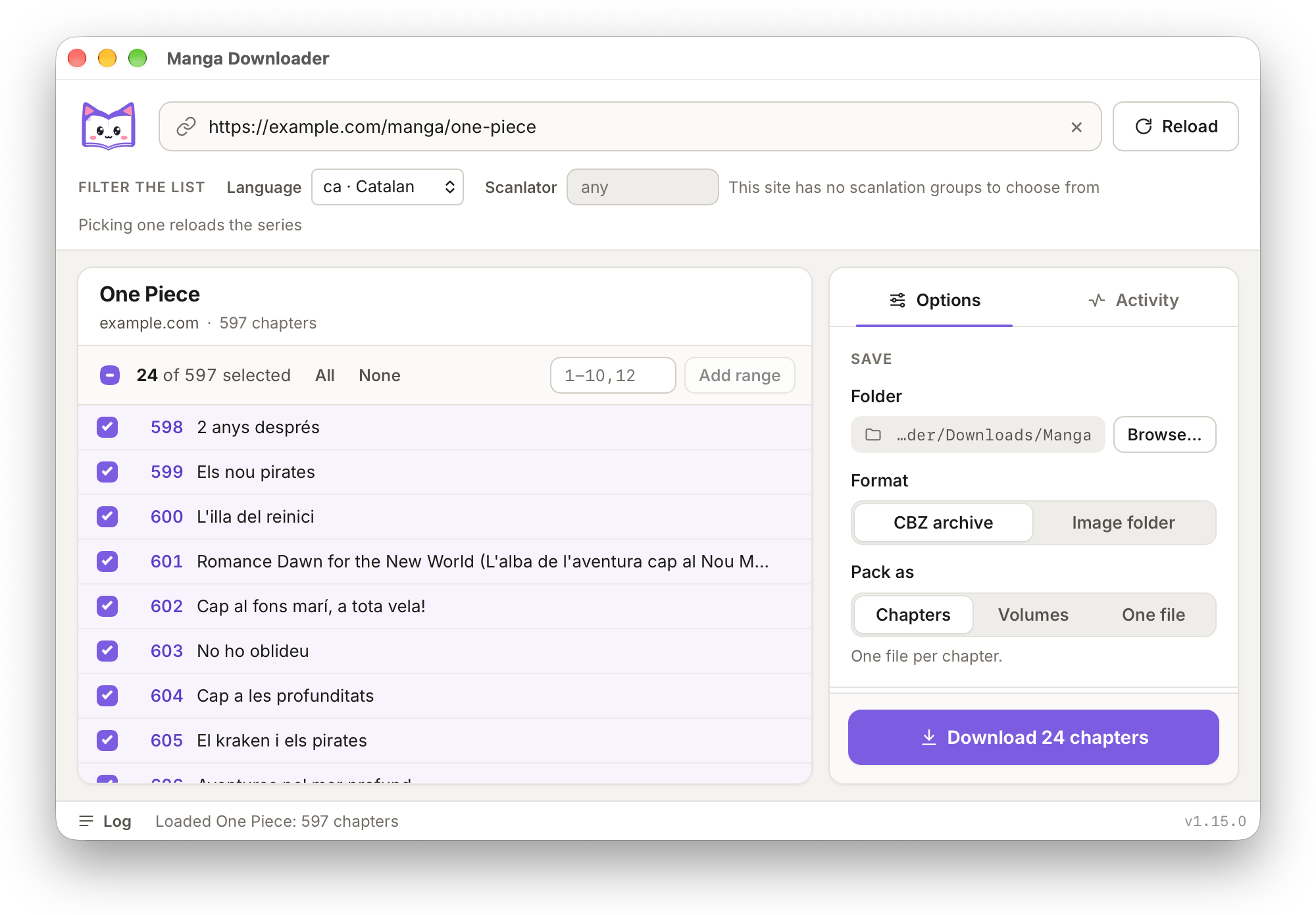Screen dimensions: 1316x915
Task: Switch to the Activity tab
Action: pyautogui.click(x=1133, y=300)
